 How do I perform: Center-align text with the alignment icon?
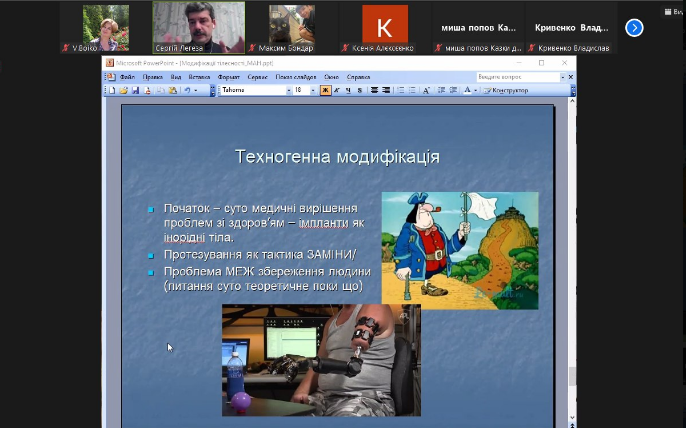(374, 90)
